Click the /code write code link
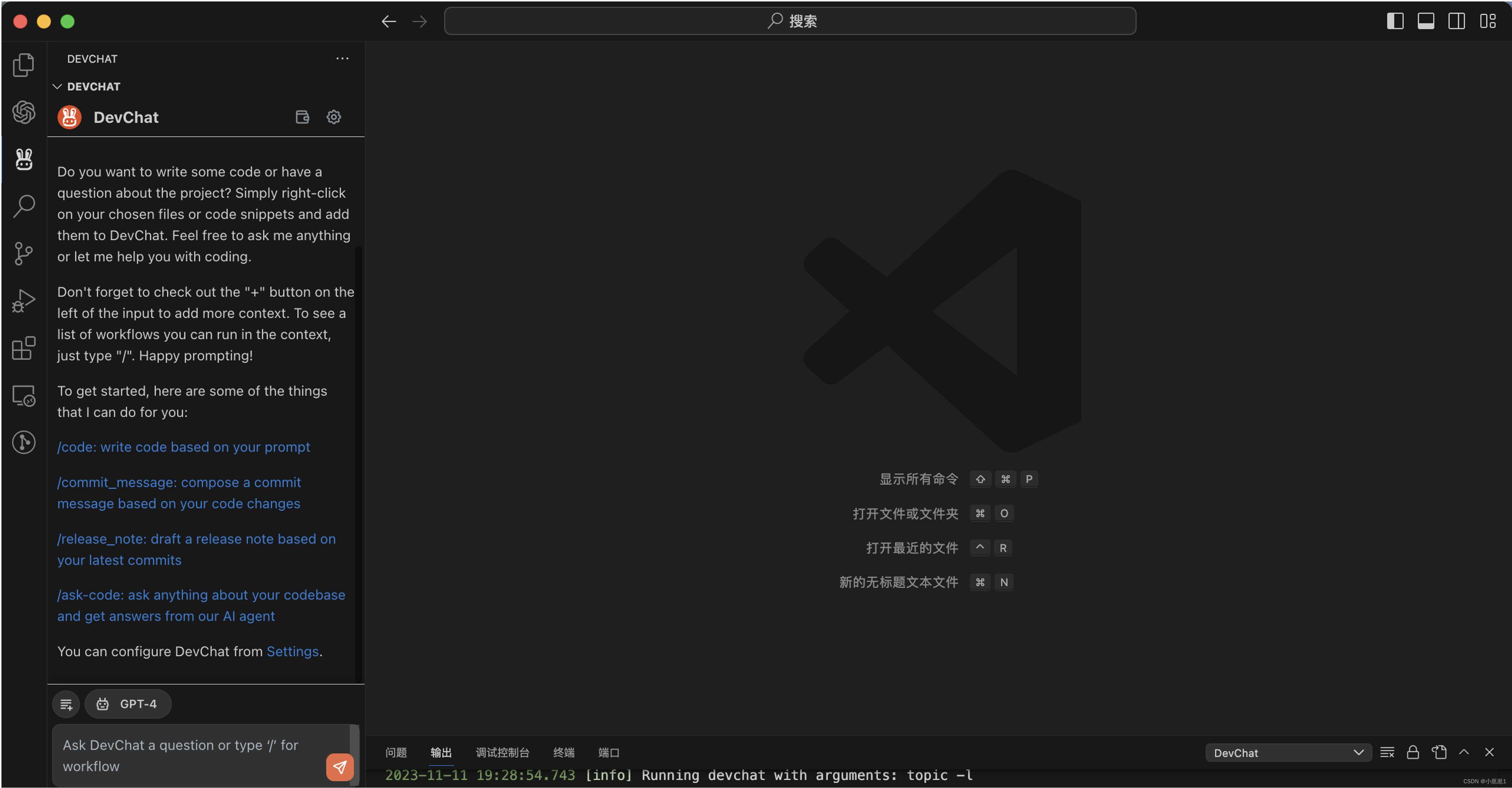1512x788 pixels. click(183, 447)
